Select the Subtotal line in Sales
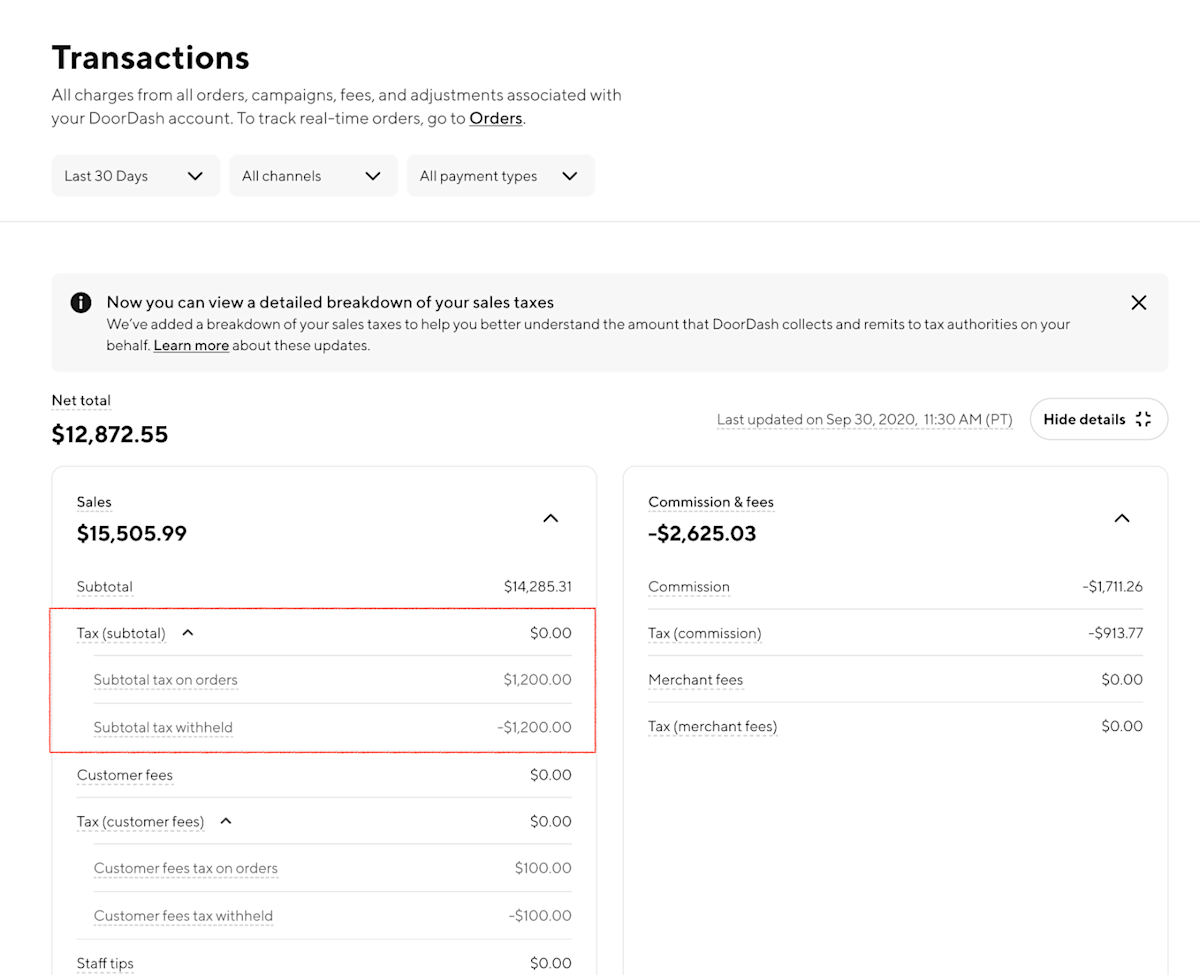Image resolution: width=1200 pixels, height=975 pixels. click(104, 587)
